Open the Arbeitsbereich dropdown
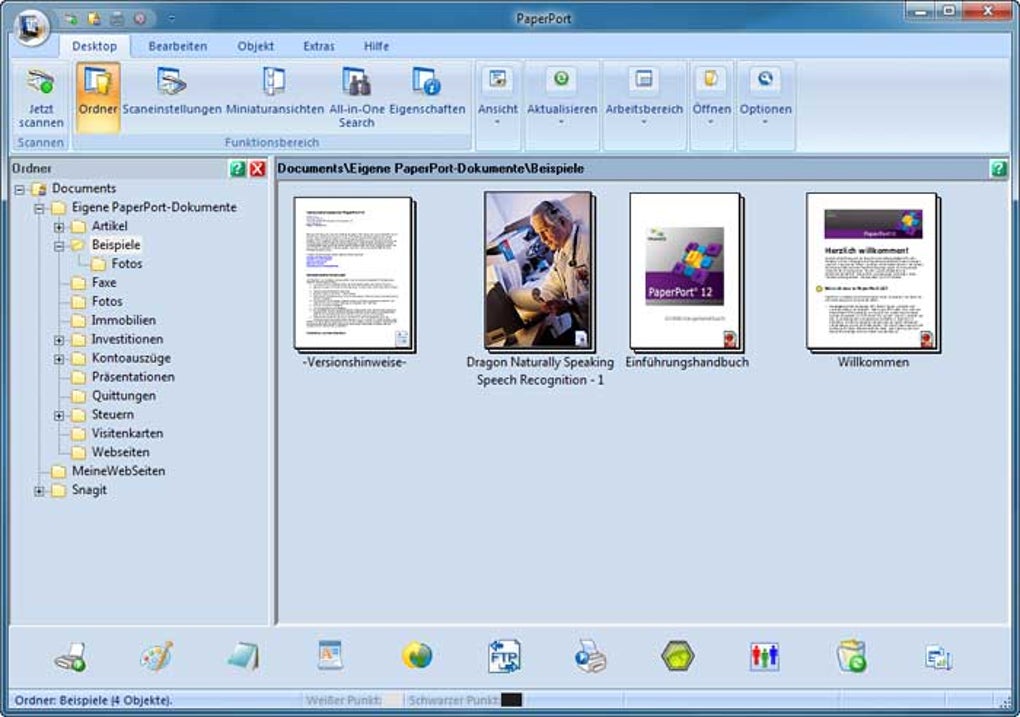The image size is (1020, 717). tap(644, 98)
